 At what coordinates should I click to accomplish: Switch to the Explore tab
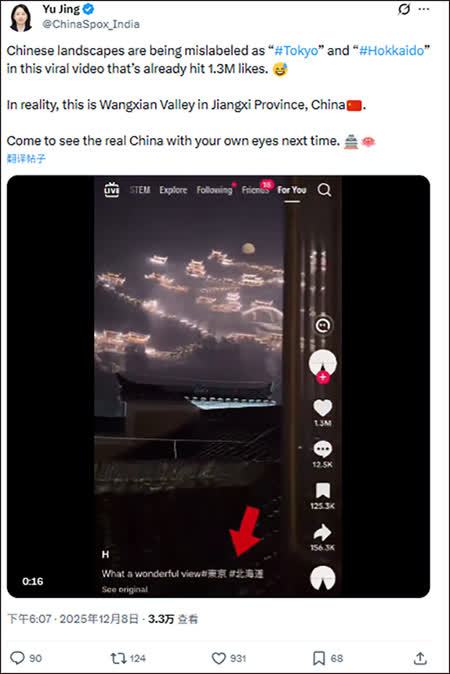[x=173, y=190]
